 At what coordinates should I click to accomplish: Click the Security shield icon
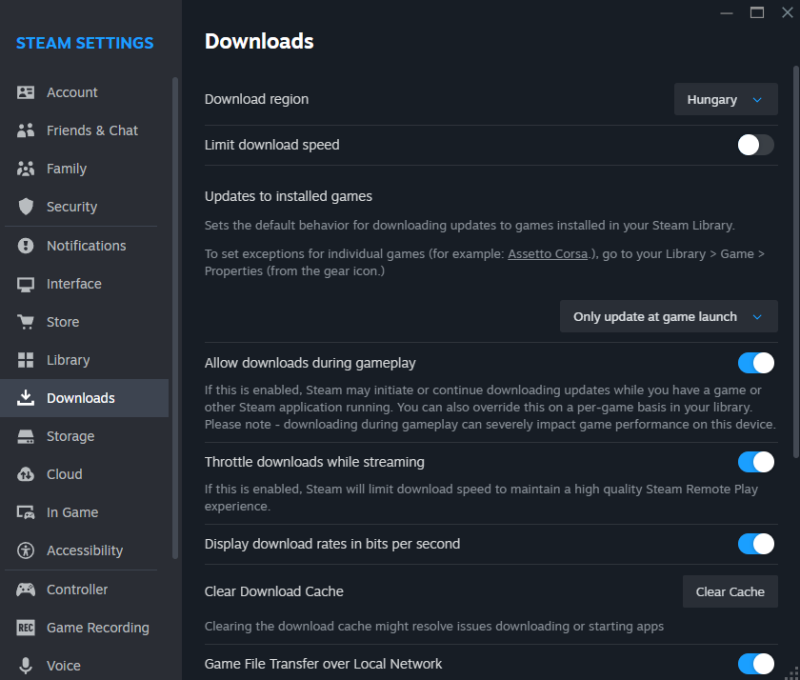tap(26, 207)
